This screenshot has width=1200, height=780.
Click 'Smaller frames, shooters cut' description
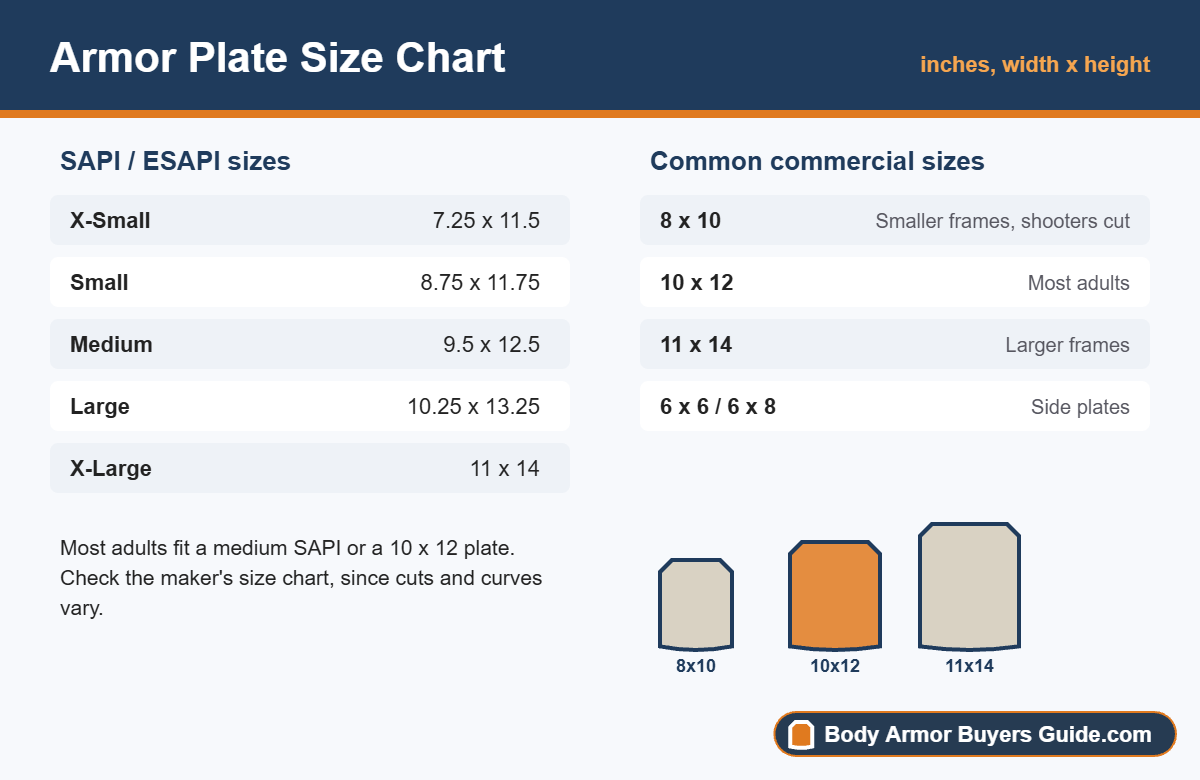pos(1003,221)
